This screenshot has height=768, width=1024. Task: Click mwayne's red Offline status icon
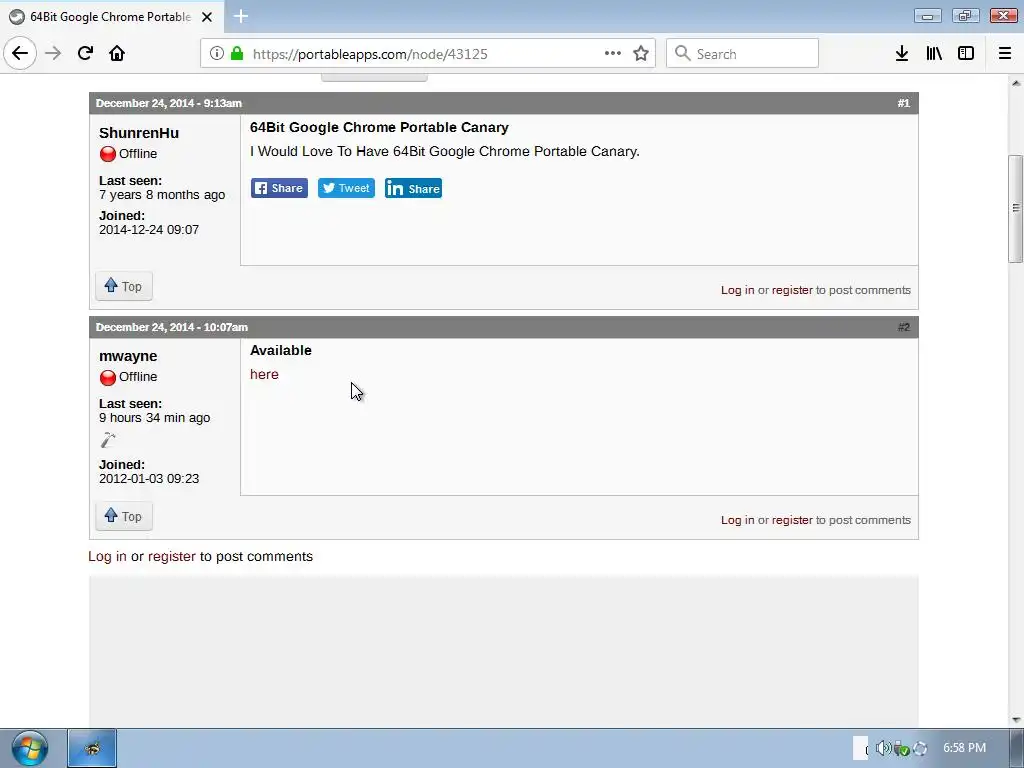108,377
